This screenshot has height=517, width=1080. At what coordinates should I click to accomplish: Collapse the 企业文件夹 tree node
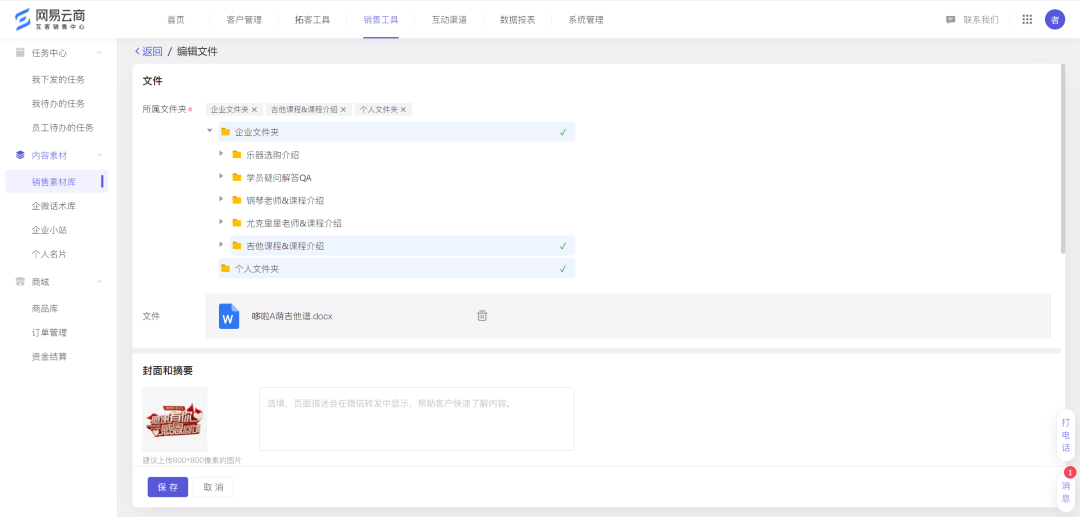tap(209, 130)
